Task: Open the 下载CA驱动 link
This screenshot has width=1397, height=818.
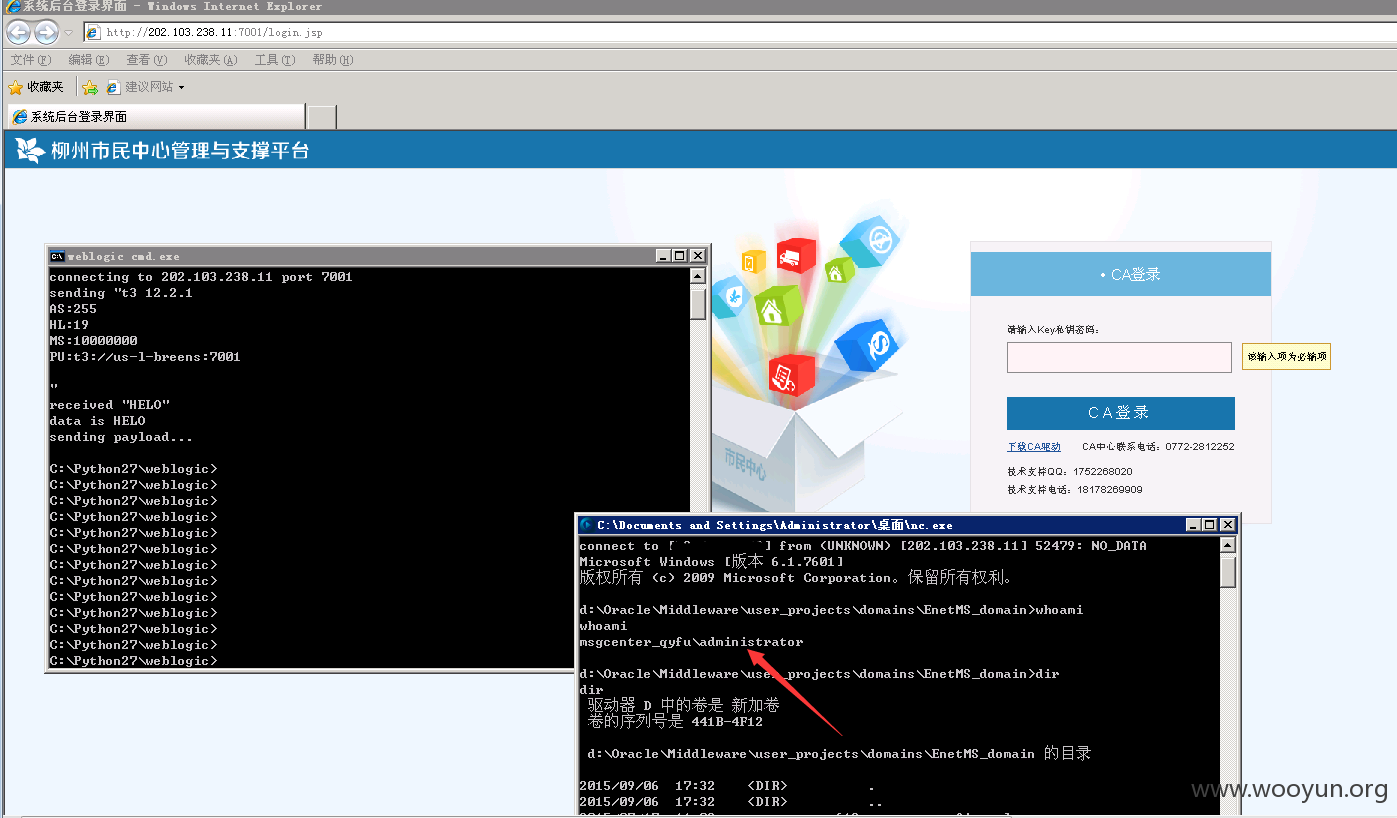Action: tap(1034, 447)
